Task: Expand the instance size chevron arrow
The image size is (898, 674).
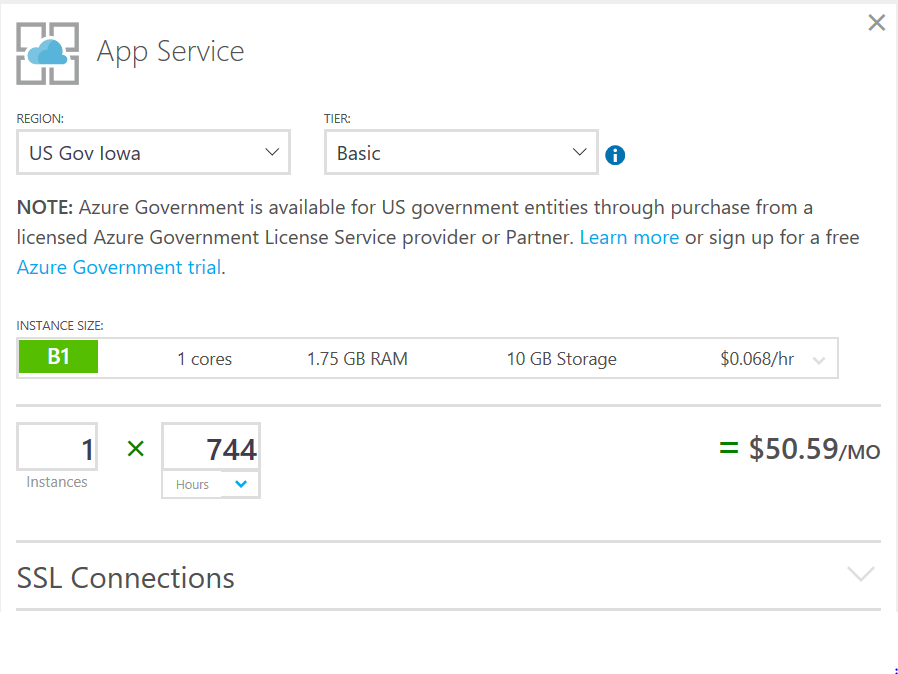Action: pos(819,361)
